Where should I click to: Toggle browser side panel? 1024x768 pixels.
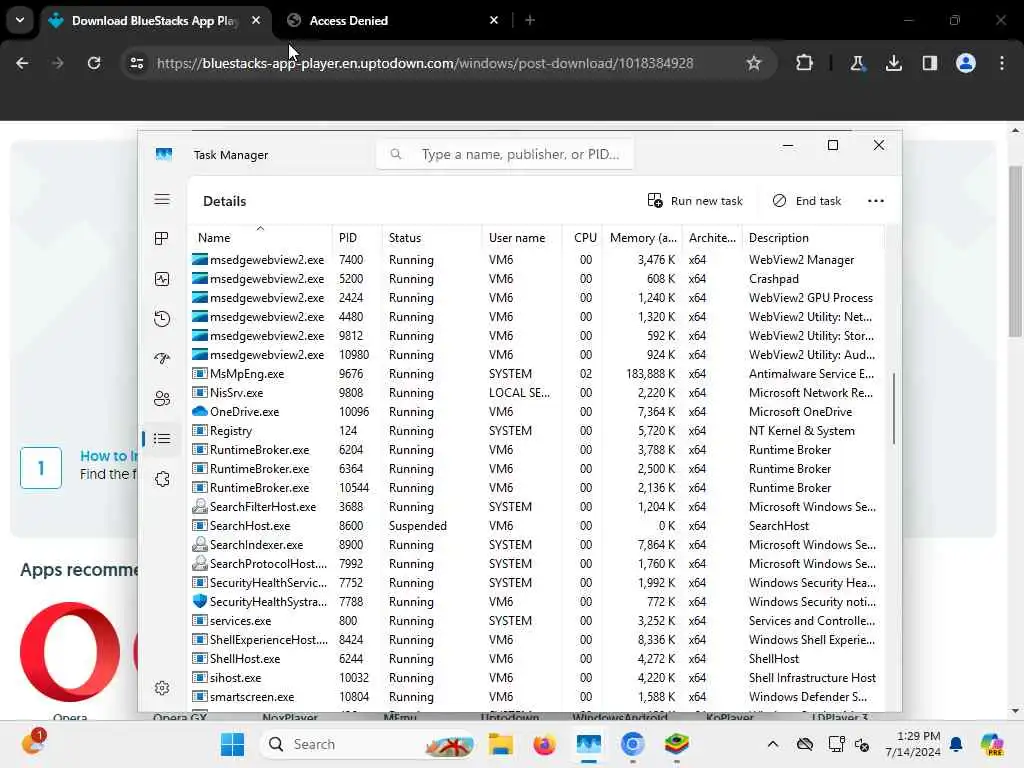point(929,63)
